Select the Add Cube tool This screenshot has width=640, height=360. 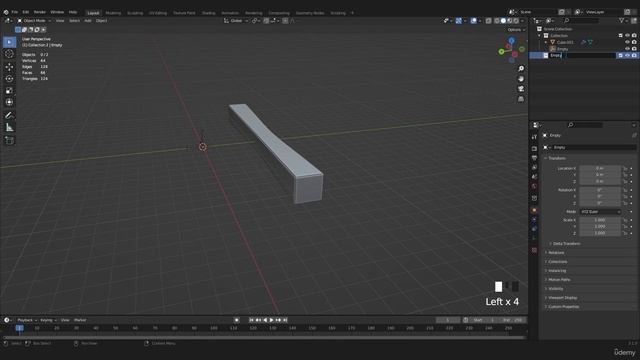[9, 141]
